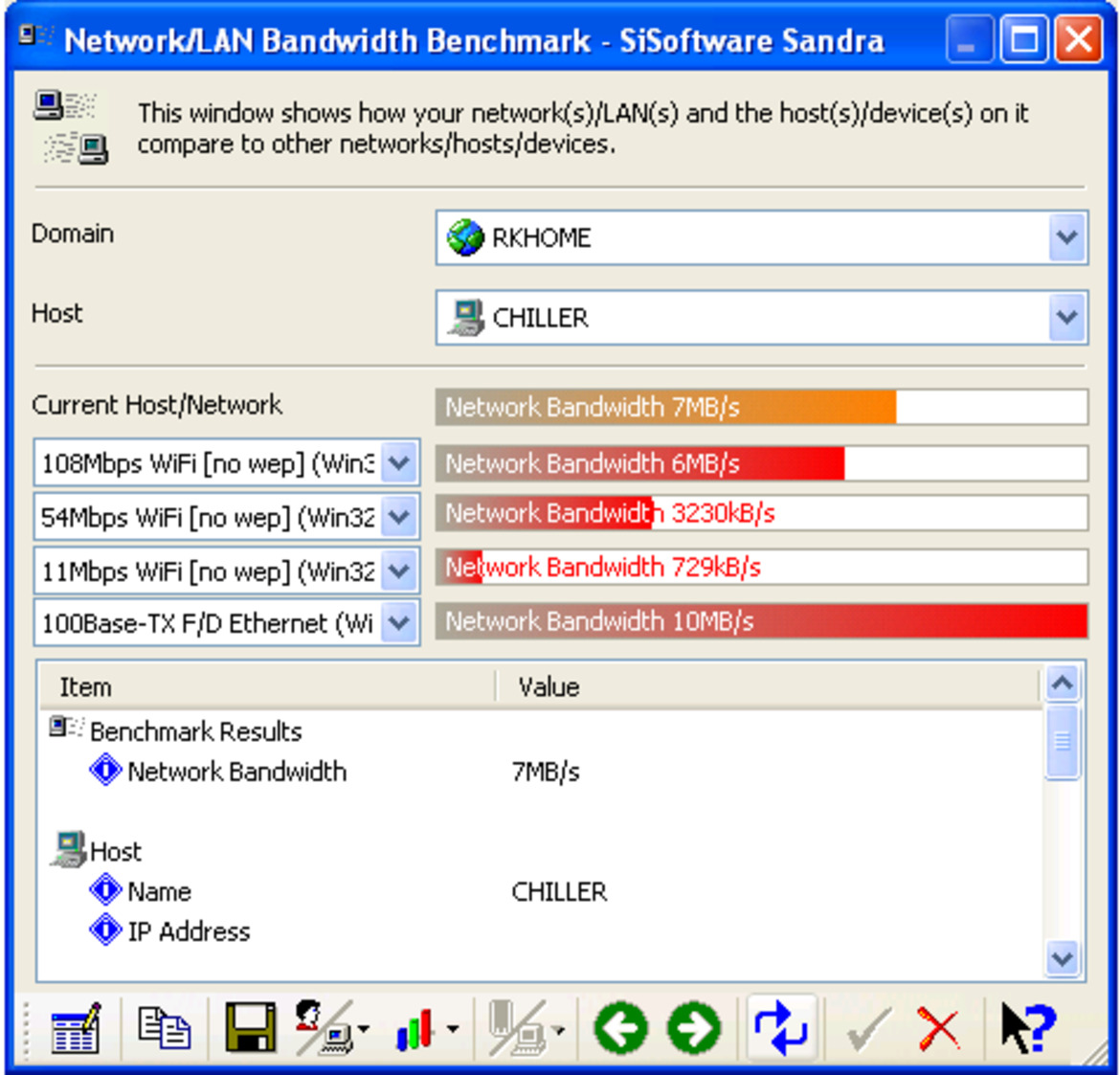The width and height of the screenshot is (1120, 1075).
Task: Click the 3230kB/s bandwidth bar
Action: coord(762,513)
